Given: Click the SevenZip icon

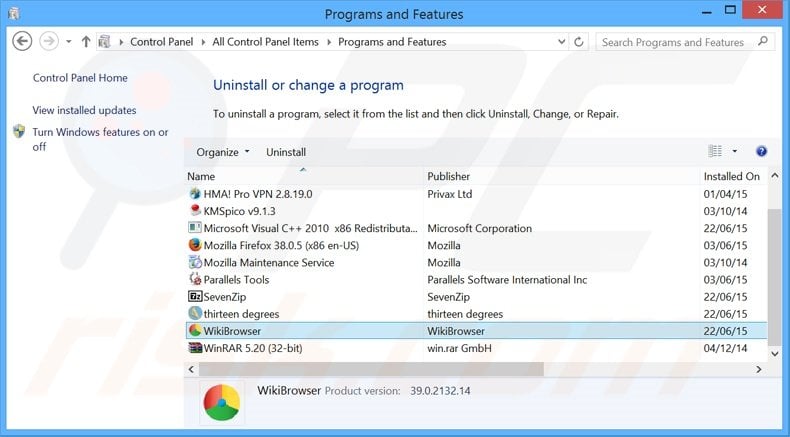Looking at the screenshot, I should [x=195, y=296].
